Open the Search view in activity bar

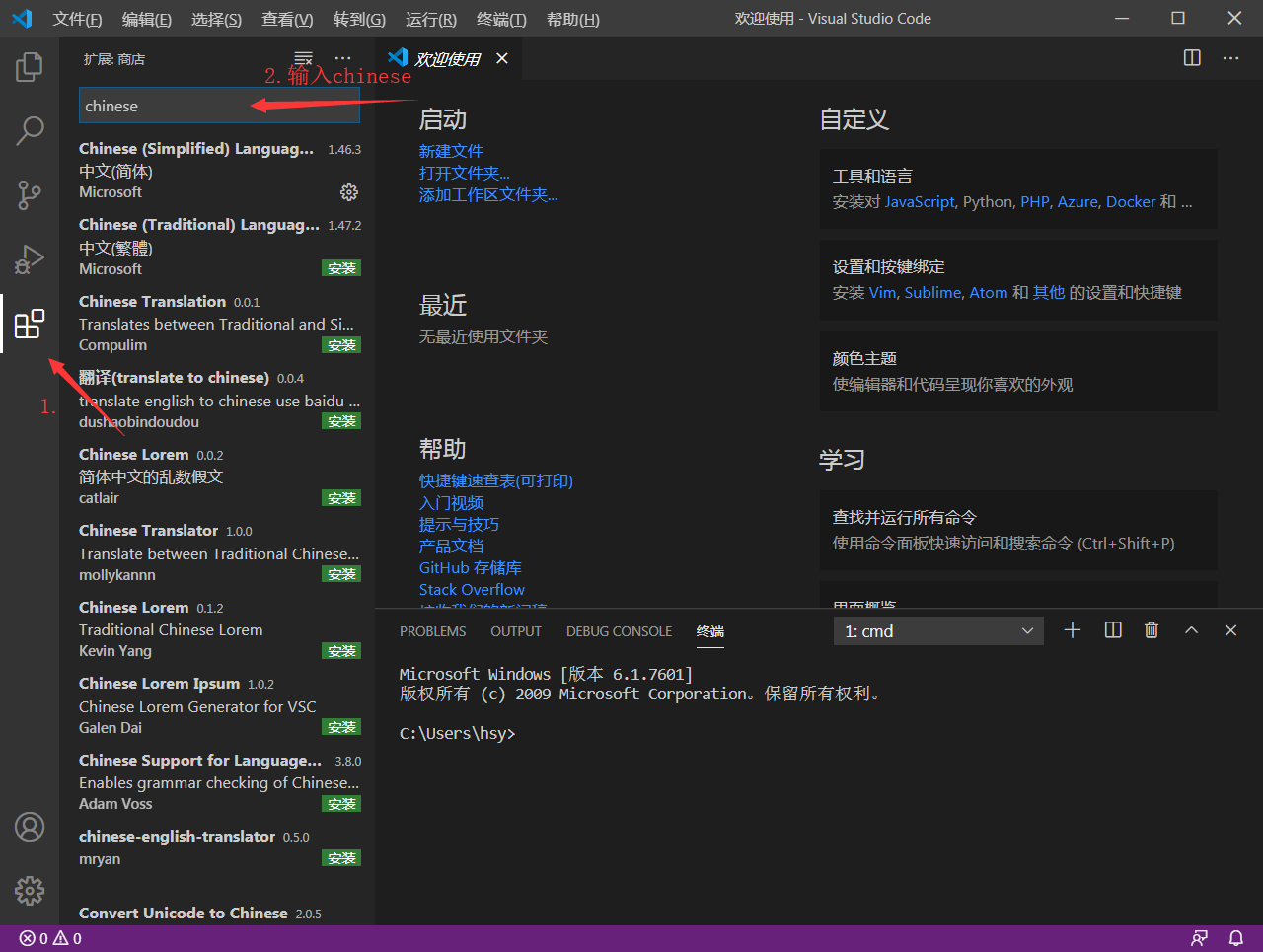(x=30, y=130)
